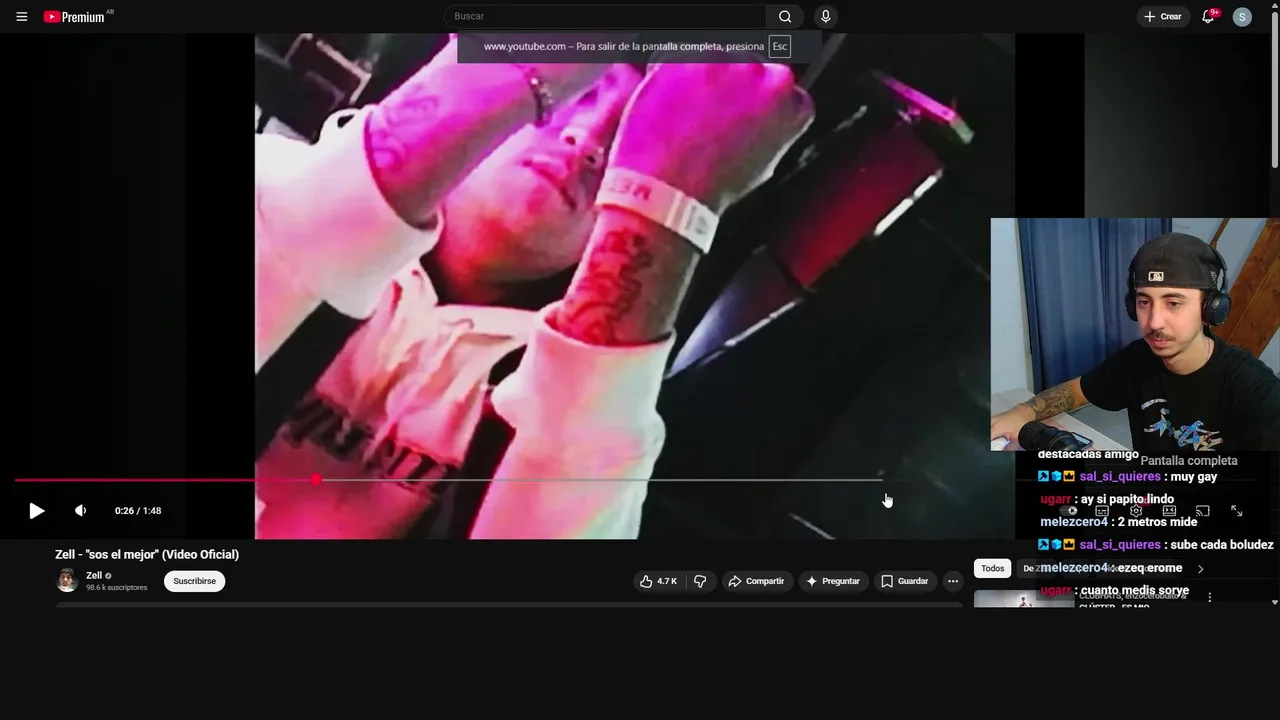This screenshot has height=720, width=1280.
Task: Click the 0:26 / 1:48 time display
Action: pos(138,511)
